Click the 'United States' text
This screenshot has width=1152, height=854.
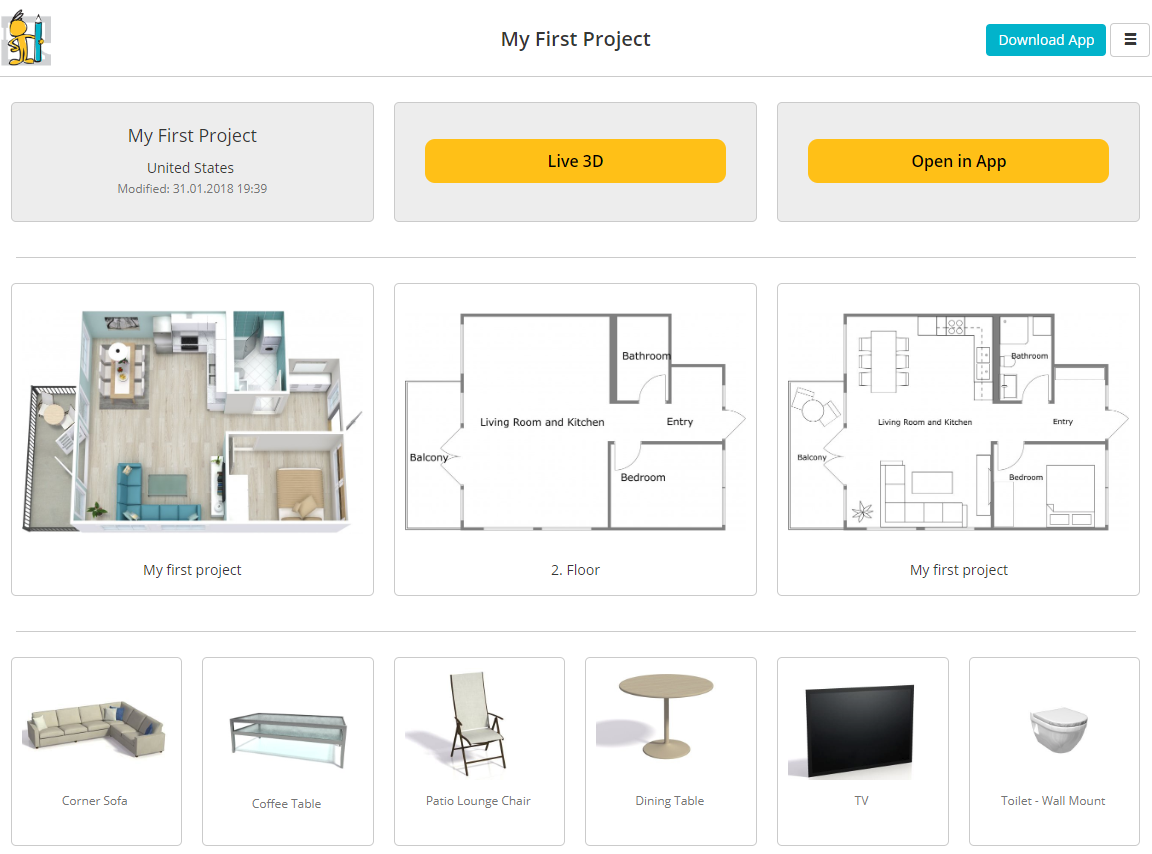[190, 168]
